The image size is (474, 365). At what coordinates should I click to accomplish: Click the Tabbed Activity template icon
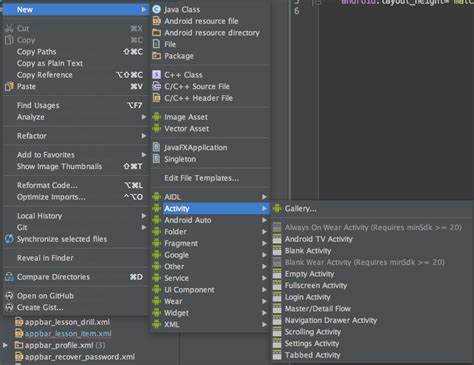pos(277,355)
